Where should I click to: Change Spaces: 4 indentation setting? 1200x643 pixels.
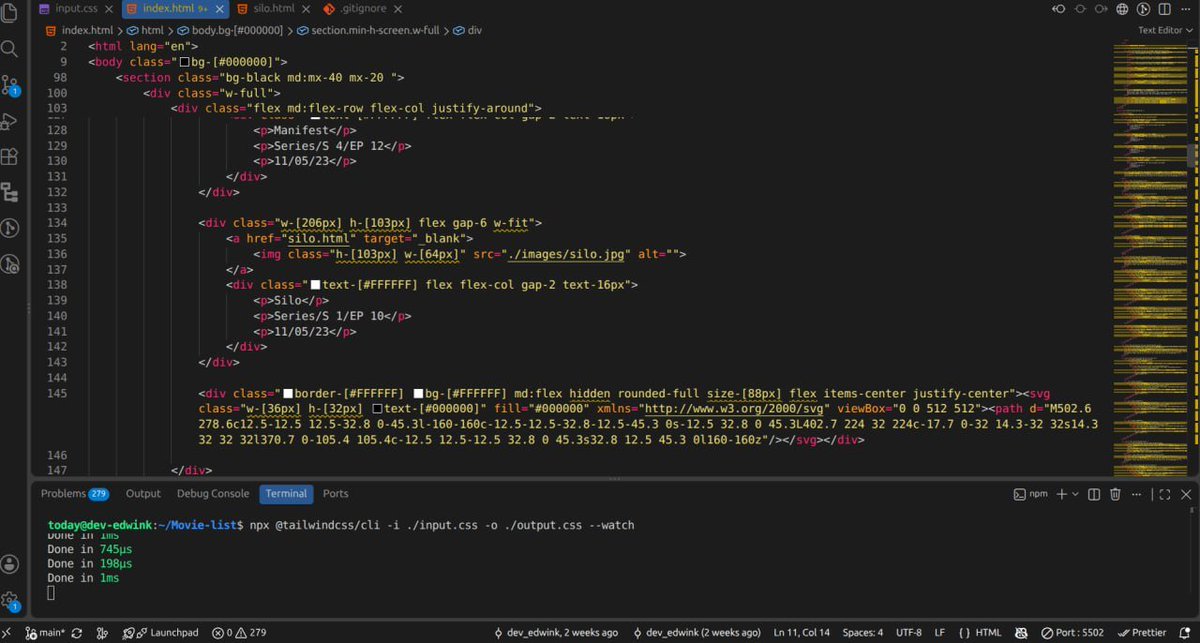[862, 633]
